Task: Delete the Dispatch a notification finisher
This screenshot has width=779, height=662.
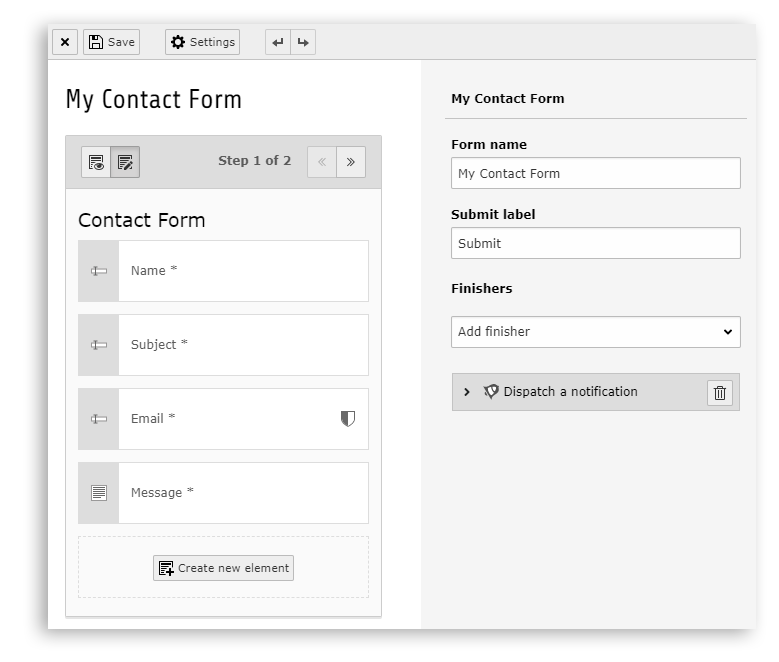Action: [x=719, y=393]
